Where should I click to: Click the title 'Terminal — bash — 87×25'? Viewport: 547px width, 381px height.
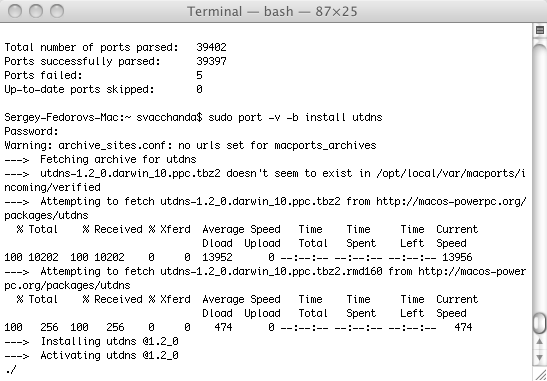272,12
